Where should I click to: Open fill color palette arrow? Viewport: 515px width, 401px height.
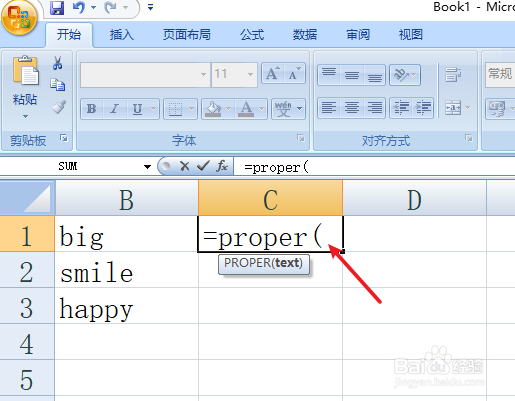[229, 109]
